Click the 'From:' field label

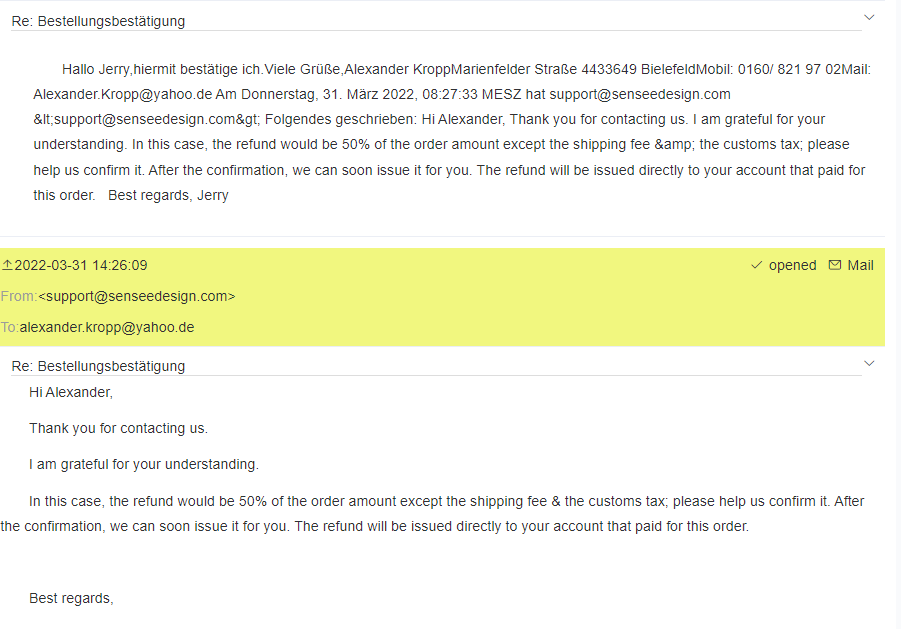click(19, 297)
